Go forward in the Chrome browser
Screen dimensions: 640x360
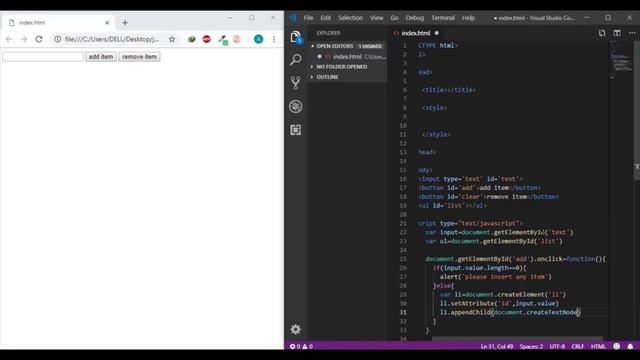click(x=24, y=39)
